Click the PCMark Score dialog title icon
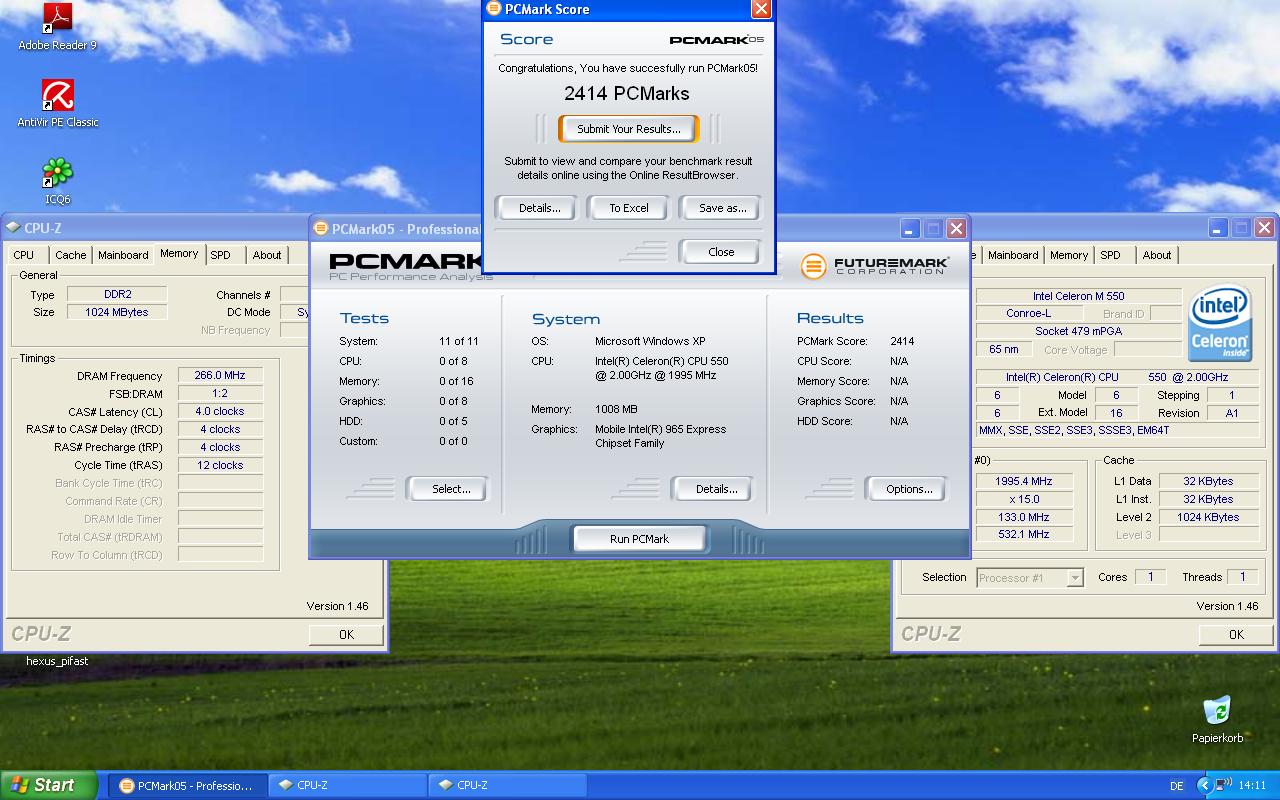The height and width of the screenshot is (800, 1280). pos(494,9)
